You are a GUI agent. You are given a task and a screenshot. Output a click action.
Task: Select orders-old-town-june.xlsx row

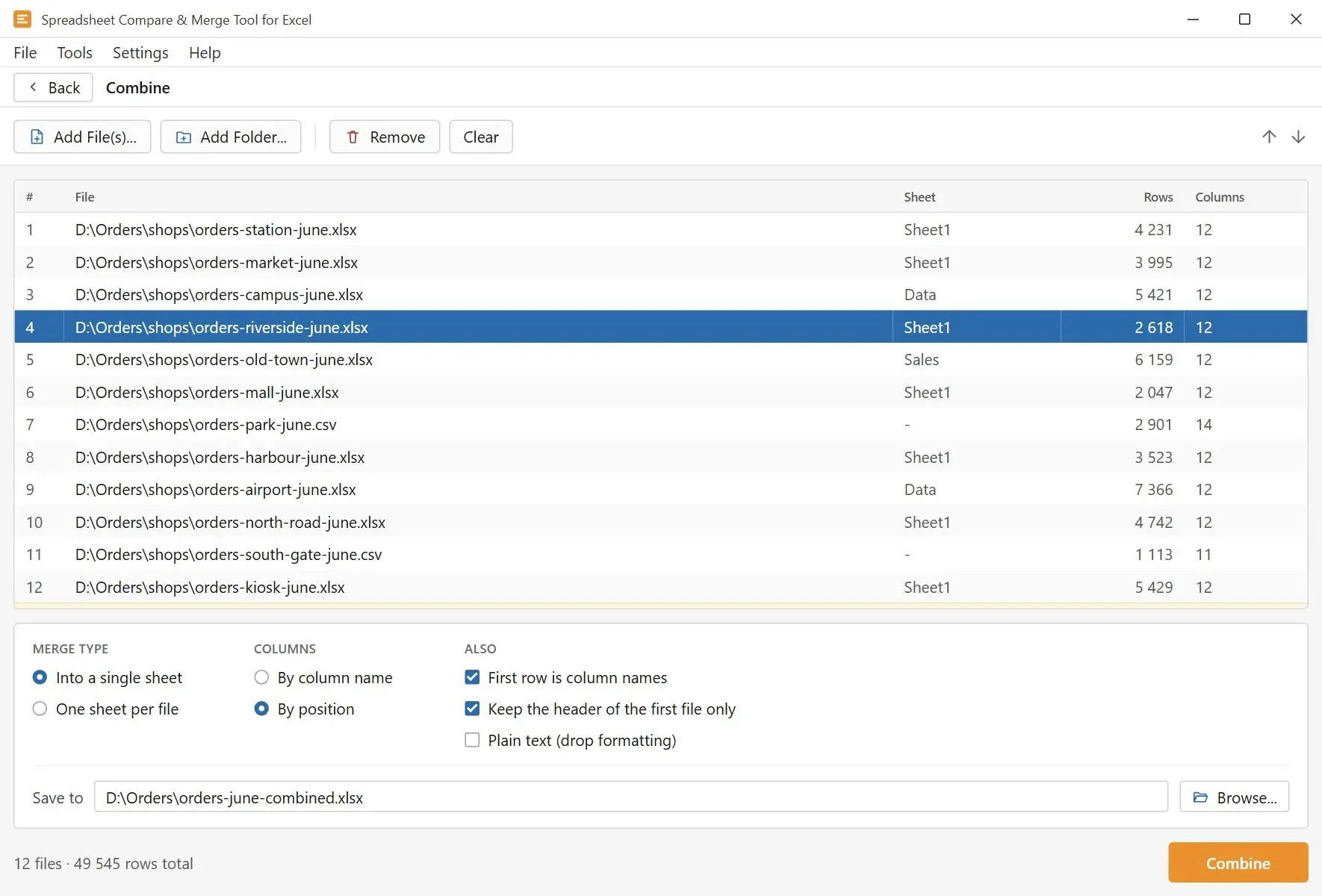661,359
